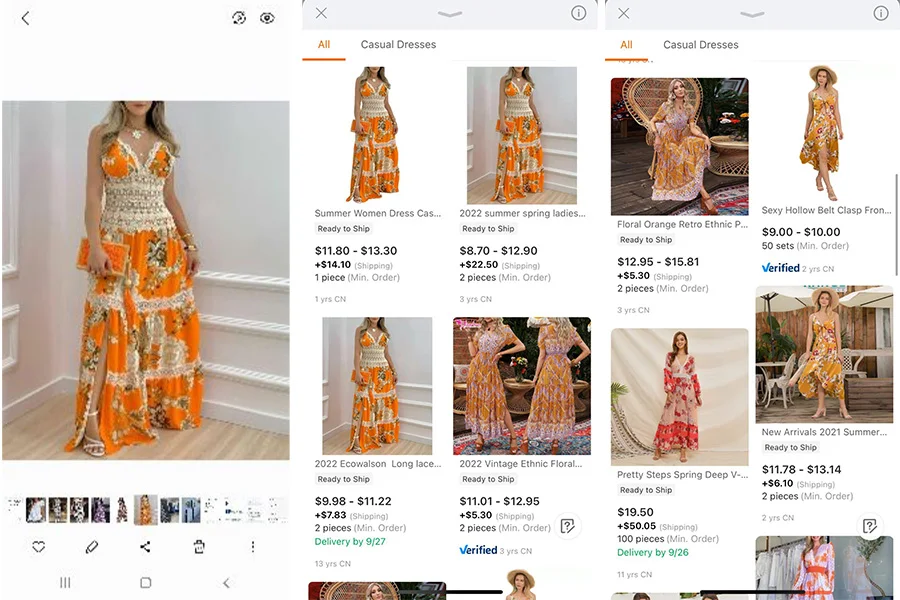The width and height of the screenshot is (900, 600).
Task: Share the dress photo
Action: click(x=145, y=547)
